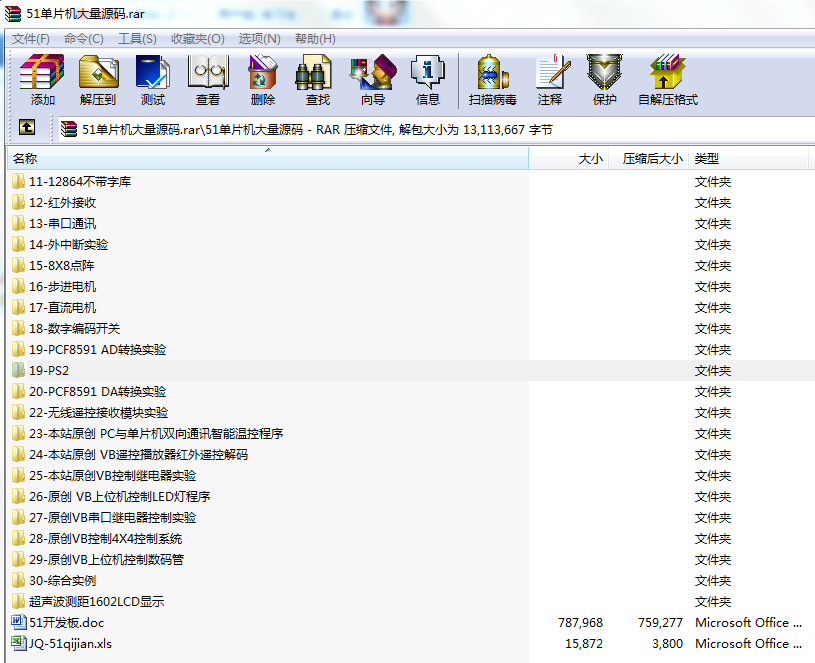
Task: Select the 15-8X8点阵 folder name
Action: 61,265
